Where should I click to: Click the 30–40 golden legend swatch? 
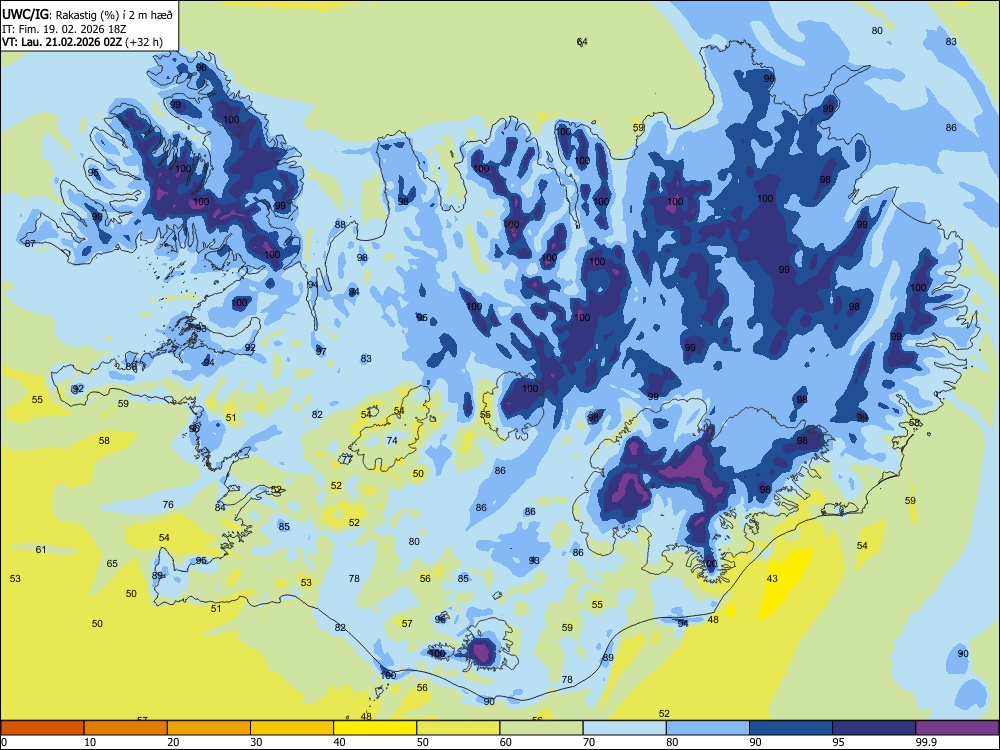click(x=292, y=728)
